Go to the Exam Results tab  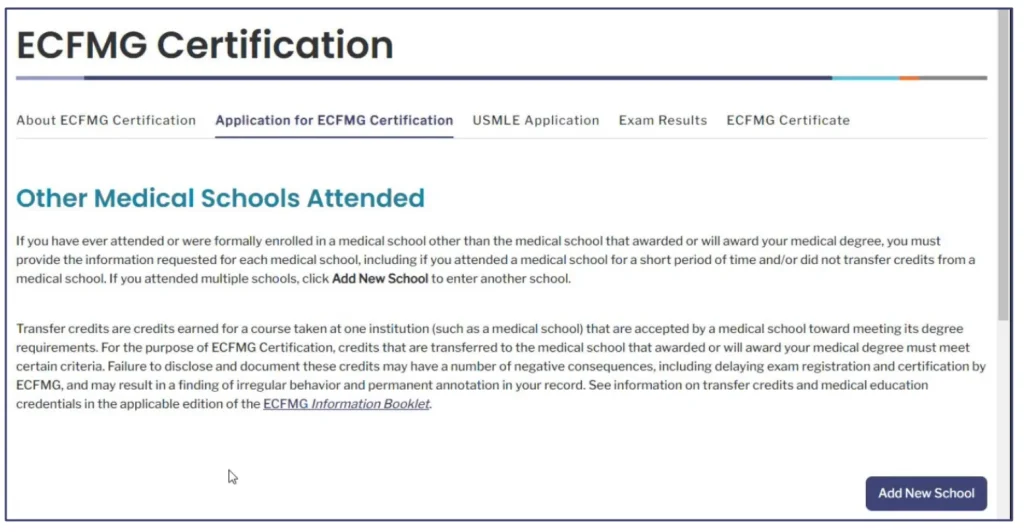point(663,120)
